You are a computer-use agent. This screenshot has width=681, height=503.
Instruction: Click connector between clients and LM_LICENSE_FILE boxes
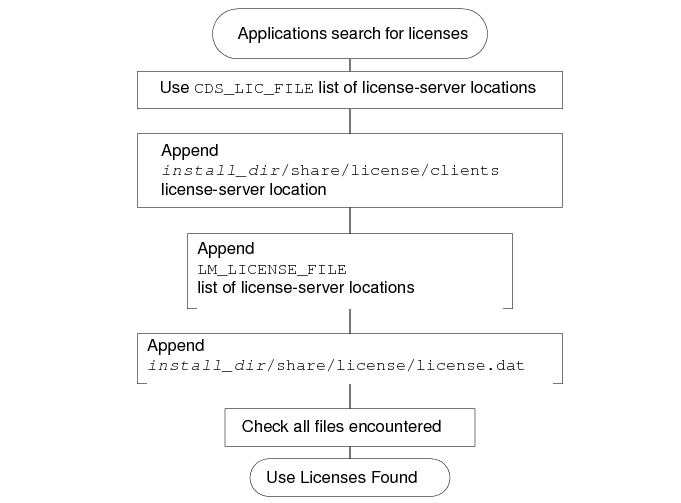(x=349, y=220)
